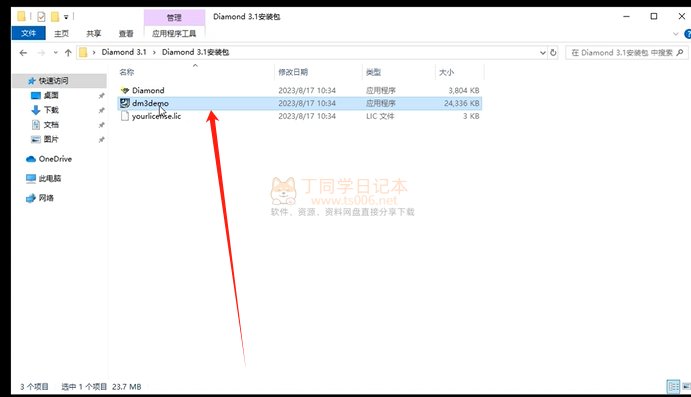
Task: Sort files by 类型 column
Action: 373,72
